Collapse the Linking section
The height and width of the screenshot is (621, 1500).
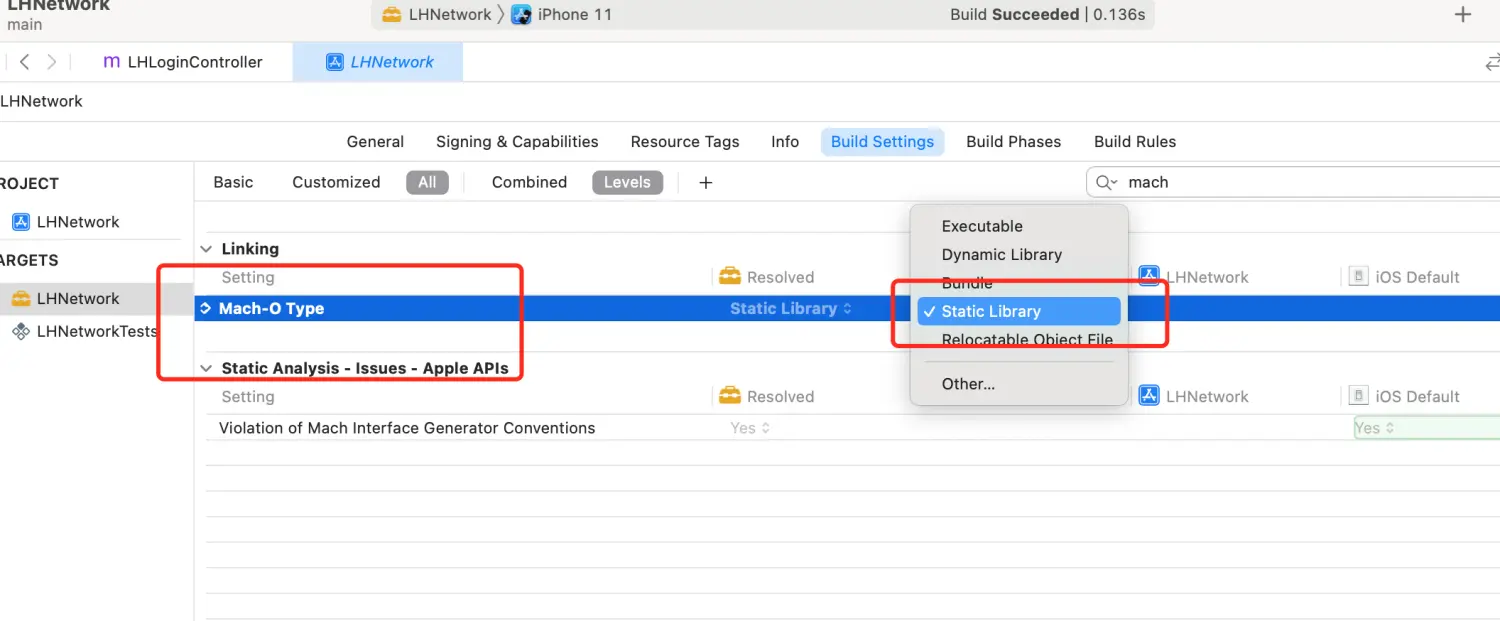point(207,249)
